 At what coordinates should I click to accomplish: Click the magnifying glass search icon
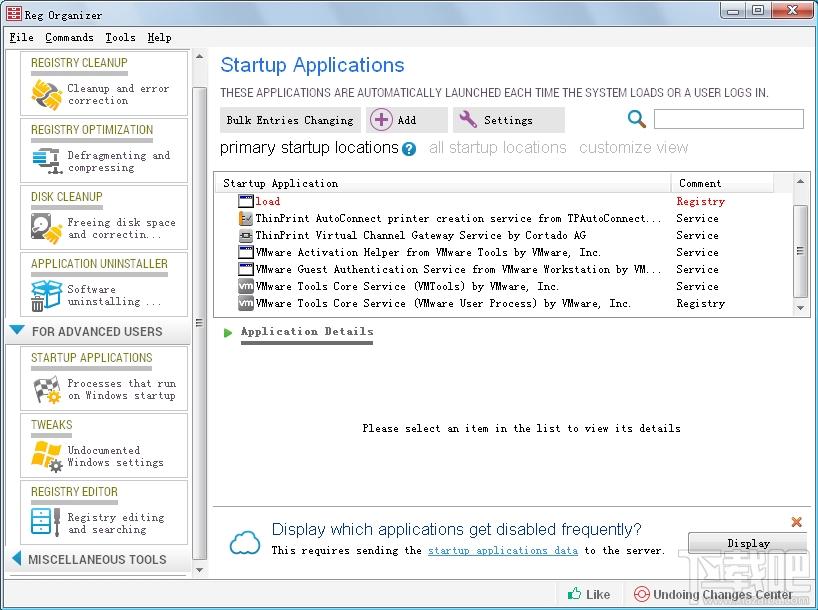click(x=637, y=120)
